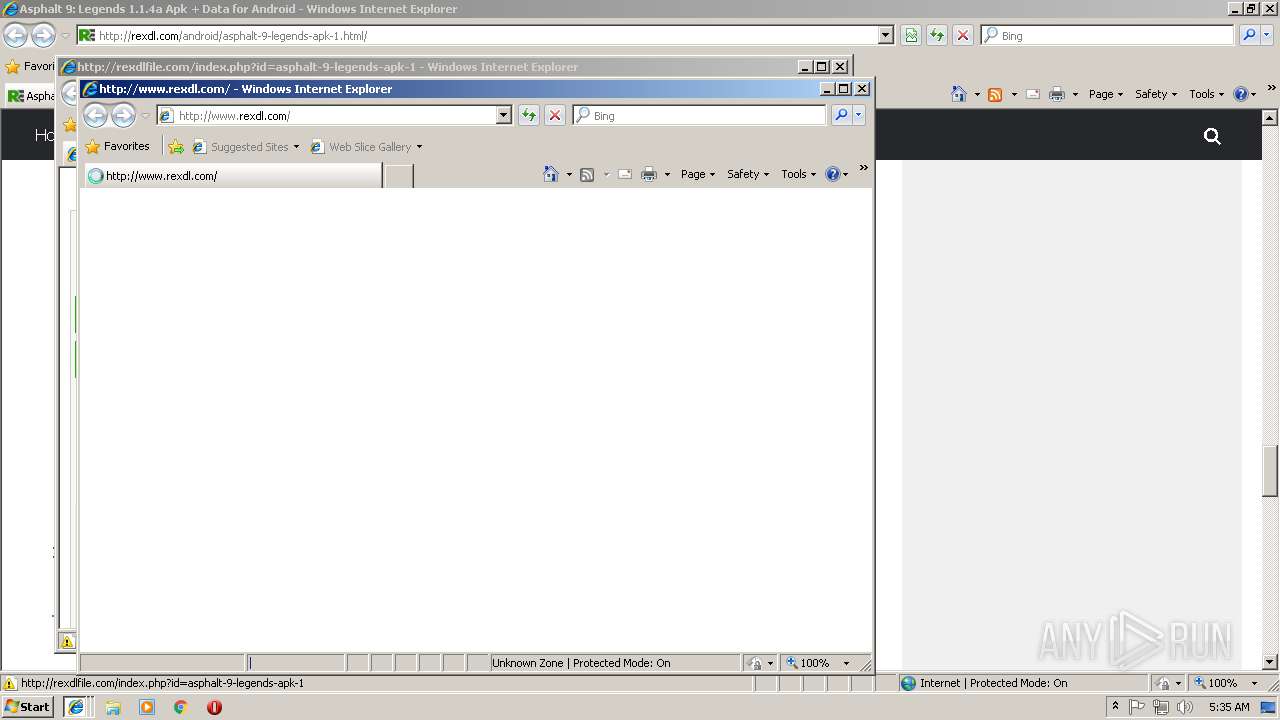Print from the main window toolbar

[x=1057, y=94]
